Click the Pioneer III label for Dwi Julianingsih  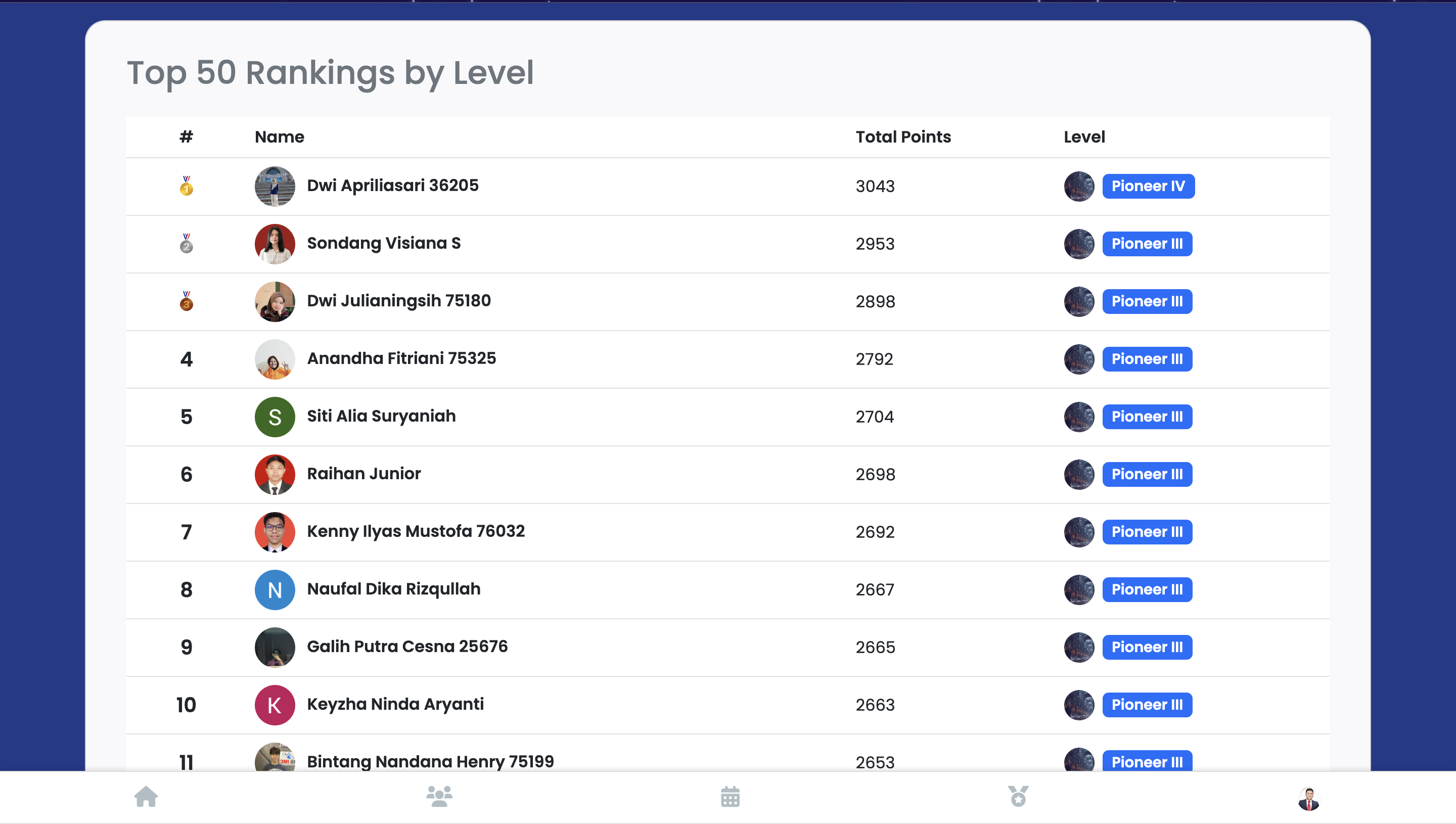(1147, 302)
